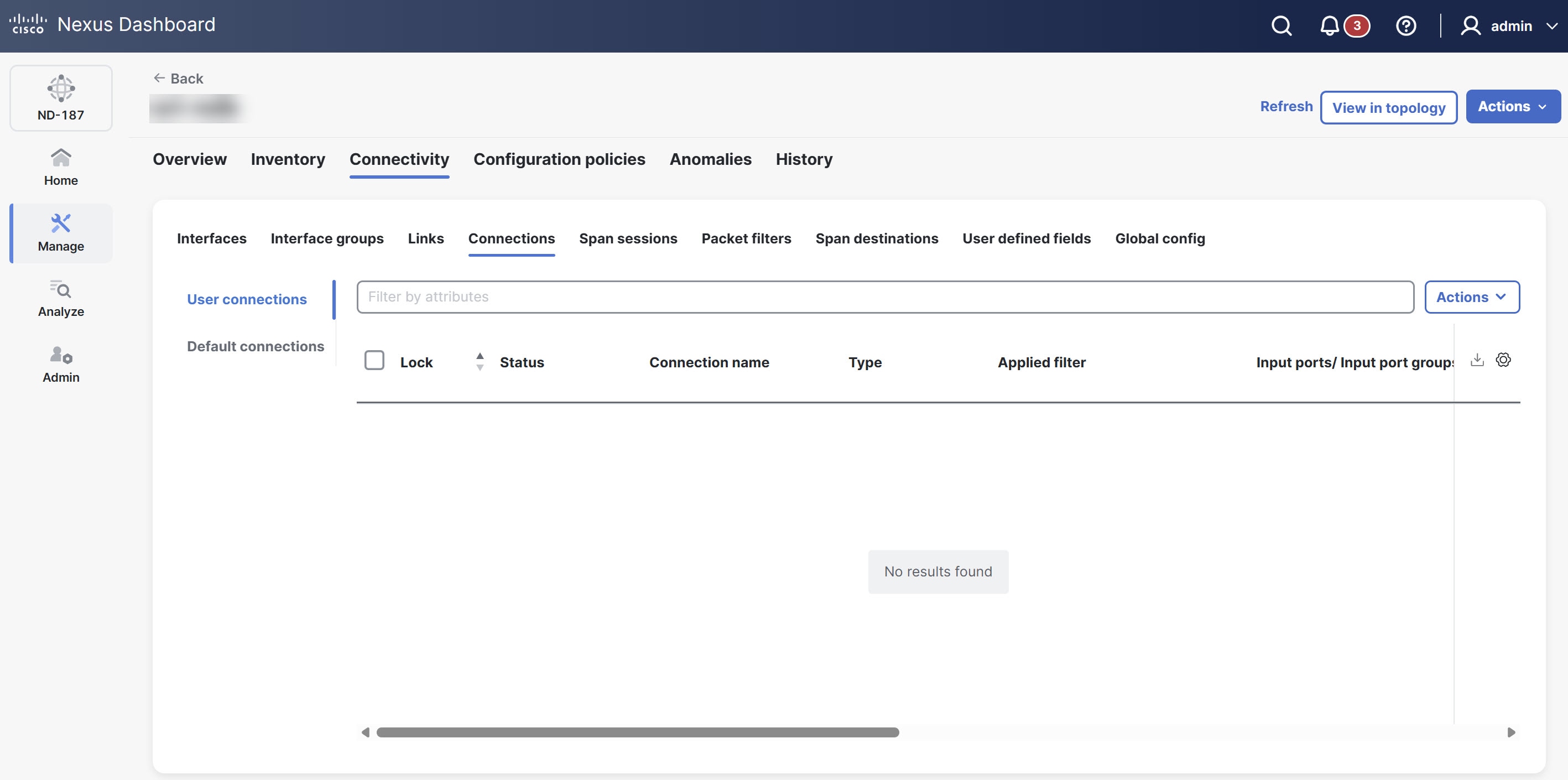The width and height of the screenshot is (1568, 780).
Task: Open the blue Actions dropdown at top
Action: [1513, 107]
